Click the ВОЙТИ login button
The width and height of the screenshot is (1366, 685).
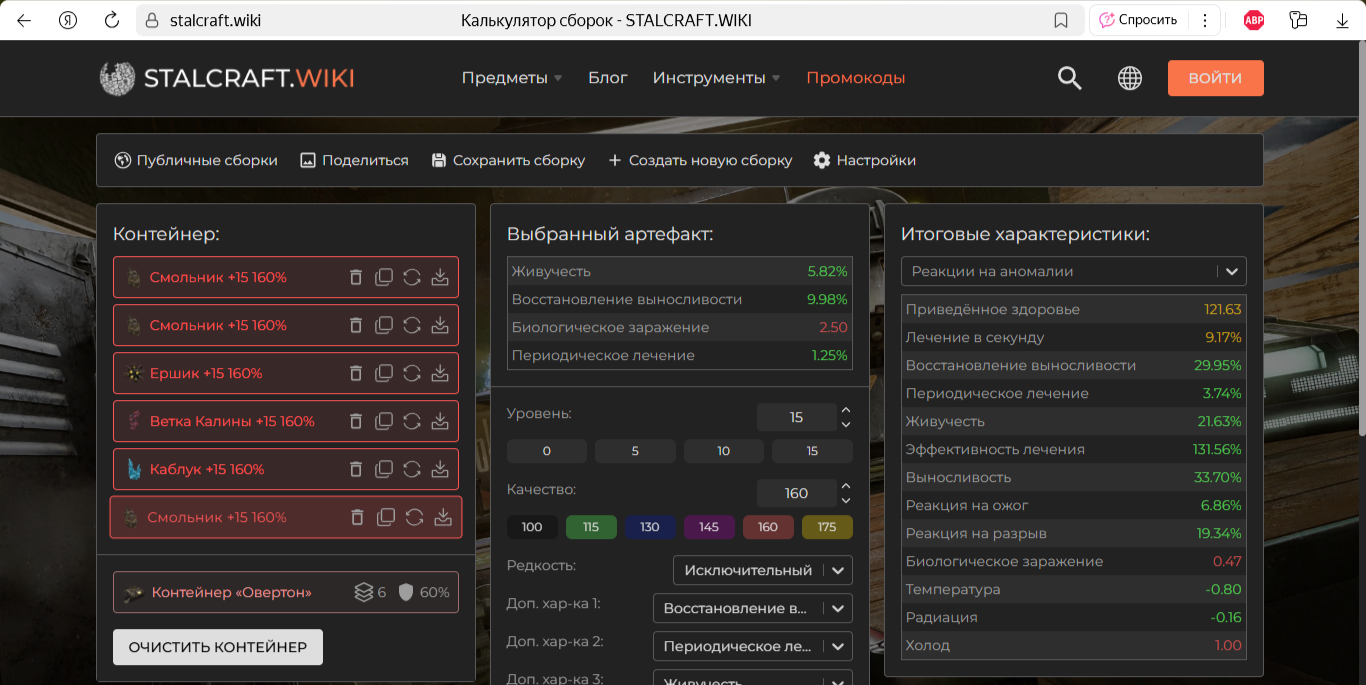[1215, 78]
